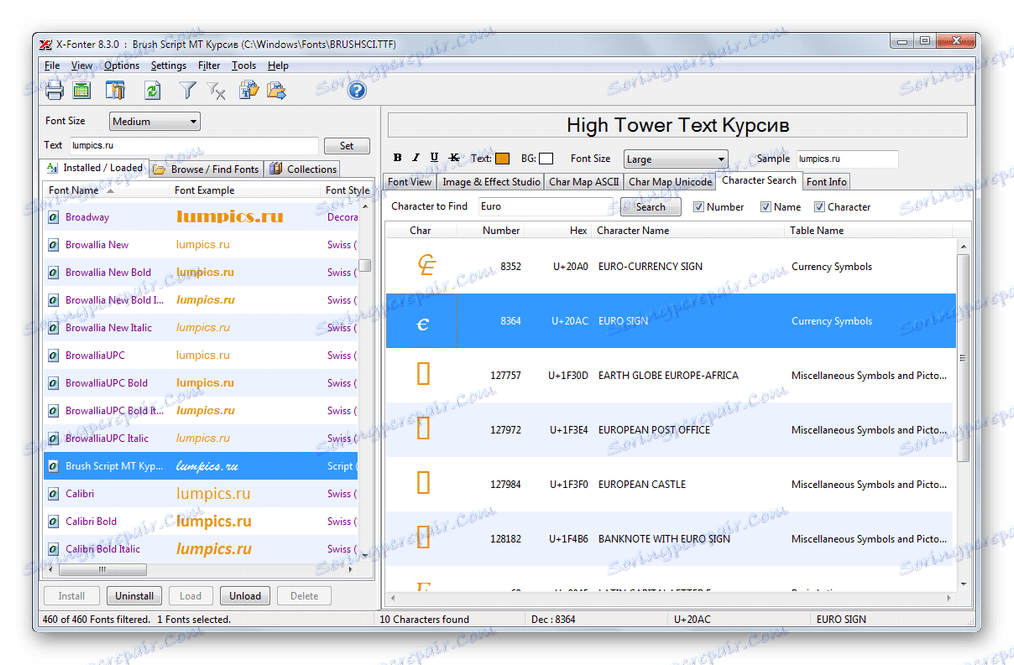Click the refresh font list icon

point(152,90)
